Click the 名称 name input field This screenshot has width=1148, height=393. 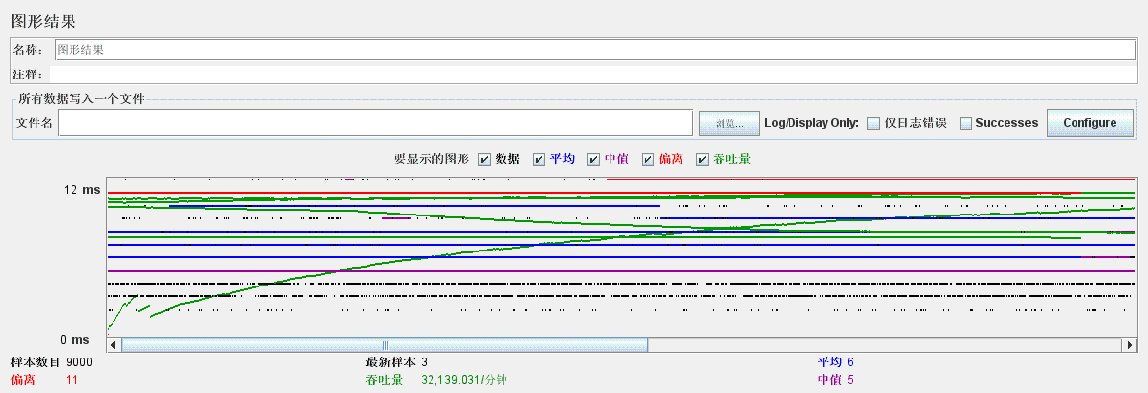[595, 50]
